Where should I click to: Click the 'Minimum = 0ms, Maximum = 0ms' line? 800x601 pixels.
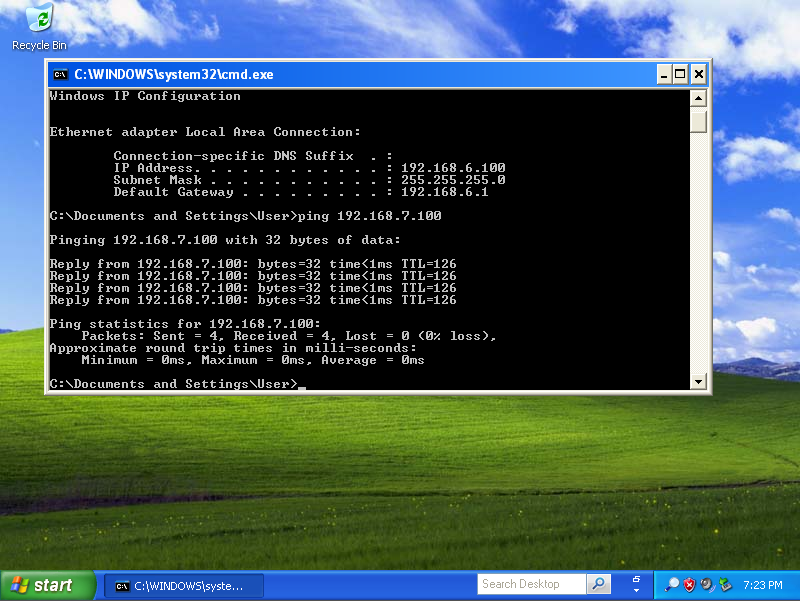(x=253, y=360)
